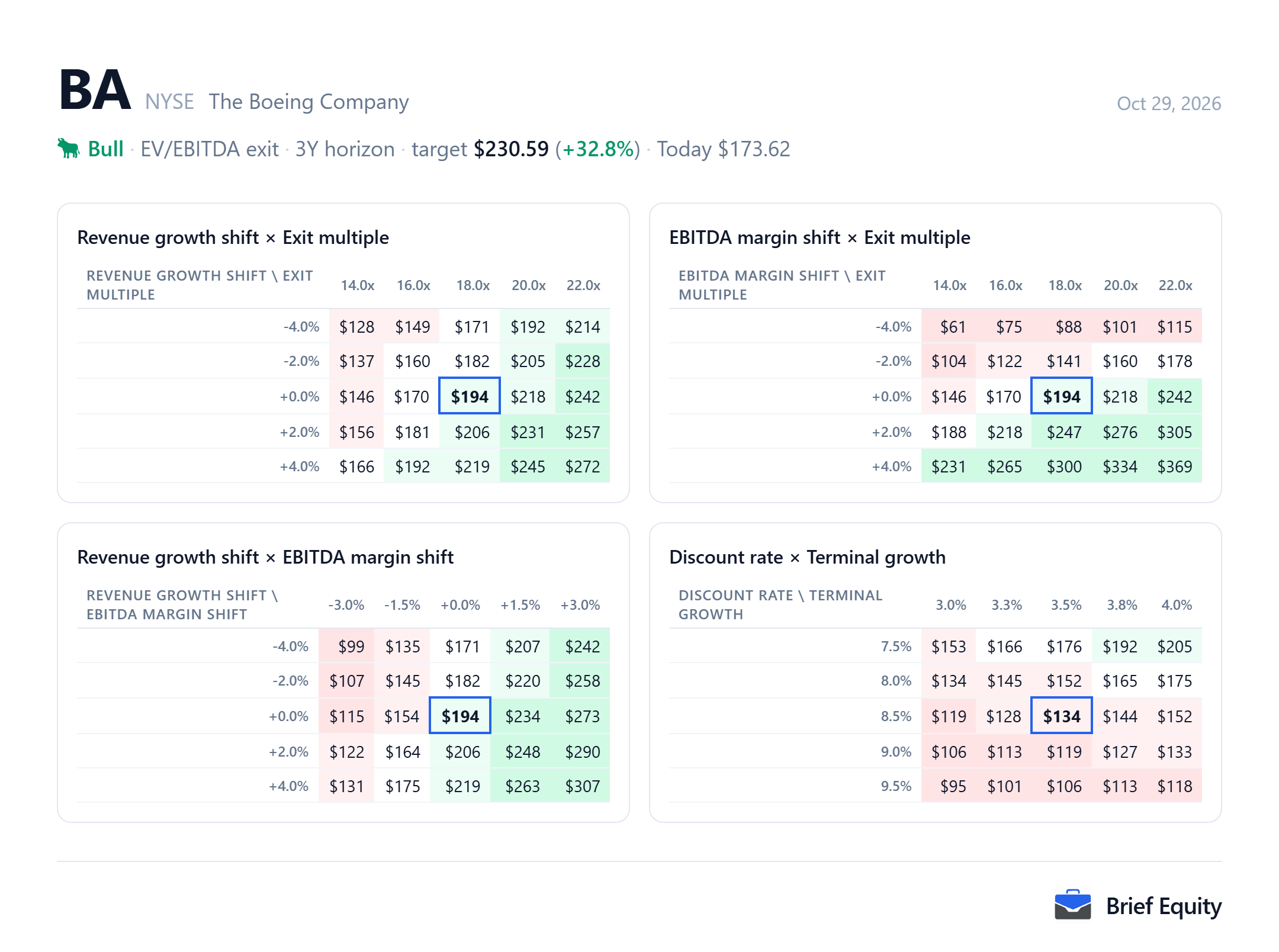Click the +32.8% upside figure
This screenshot has width=1279, height=952.
pyautogui.click(x=598, y=149)
